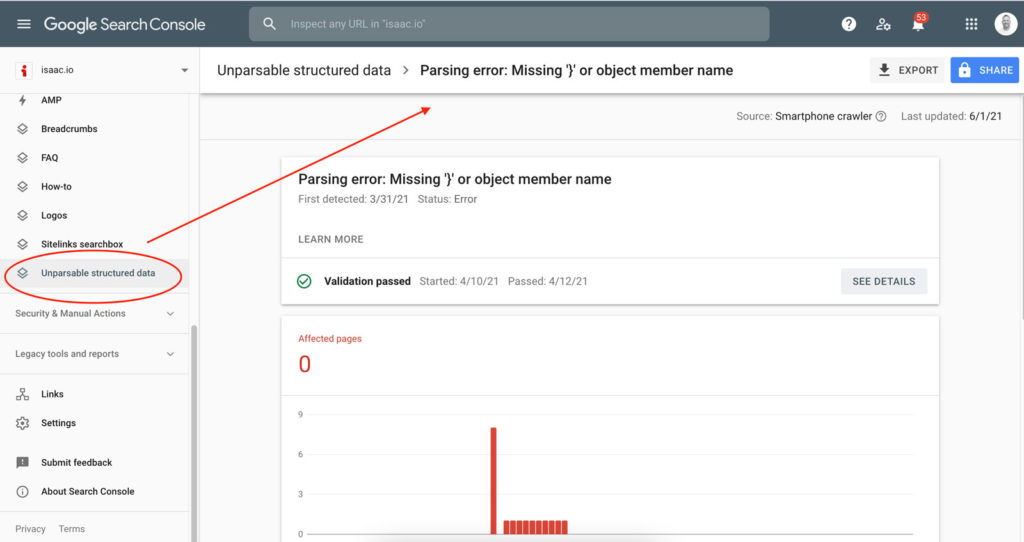Open the help question mark icon
The height and width of the screenshot is (542, 1024).
click(x=848, y=24)
